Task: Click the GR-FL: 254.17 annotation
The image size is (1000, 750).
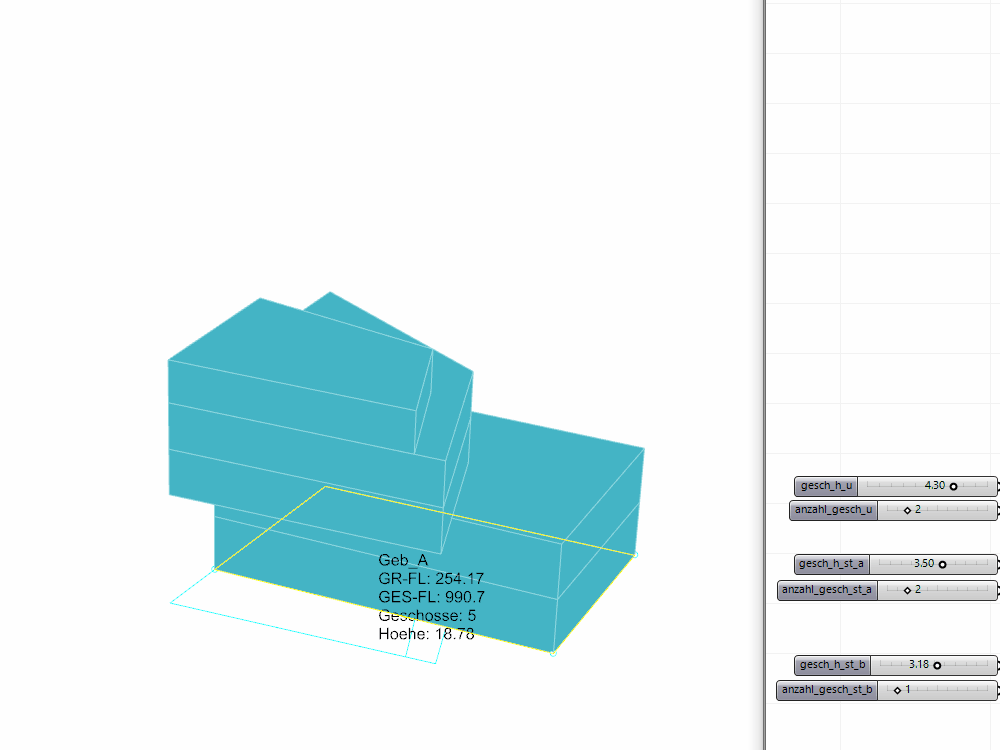Action: pos(431,579)
